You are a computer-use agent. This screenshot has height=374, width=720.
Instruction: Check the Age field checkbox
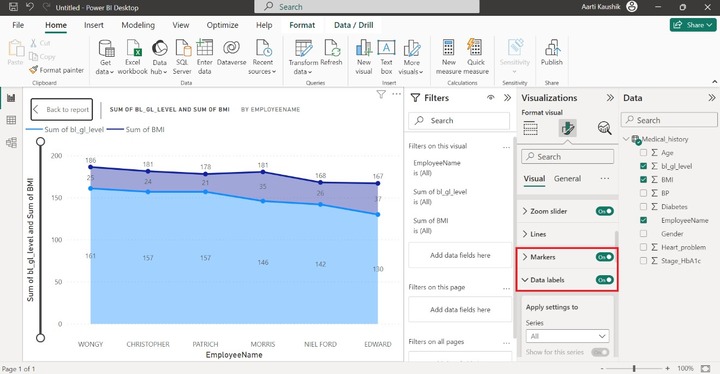click(643, 153)
